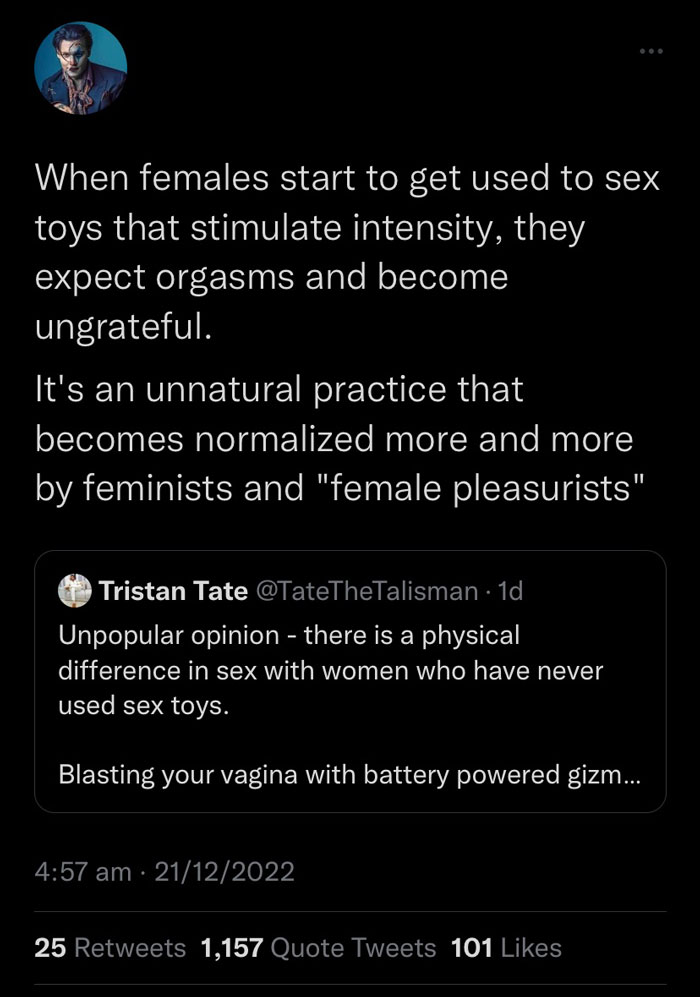Open the 21/12/2022 date link
The image size is (700, 997).
[224, 872]
